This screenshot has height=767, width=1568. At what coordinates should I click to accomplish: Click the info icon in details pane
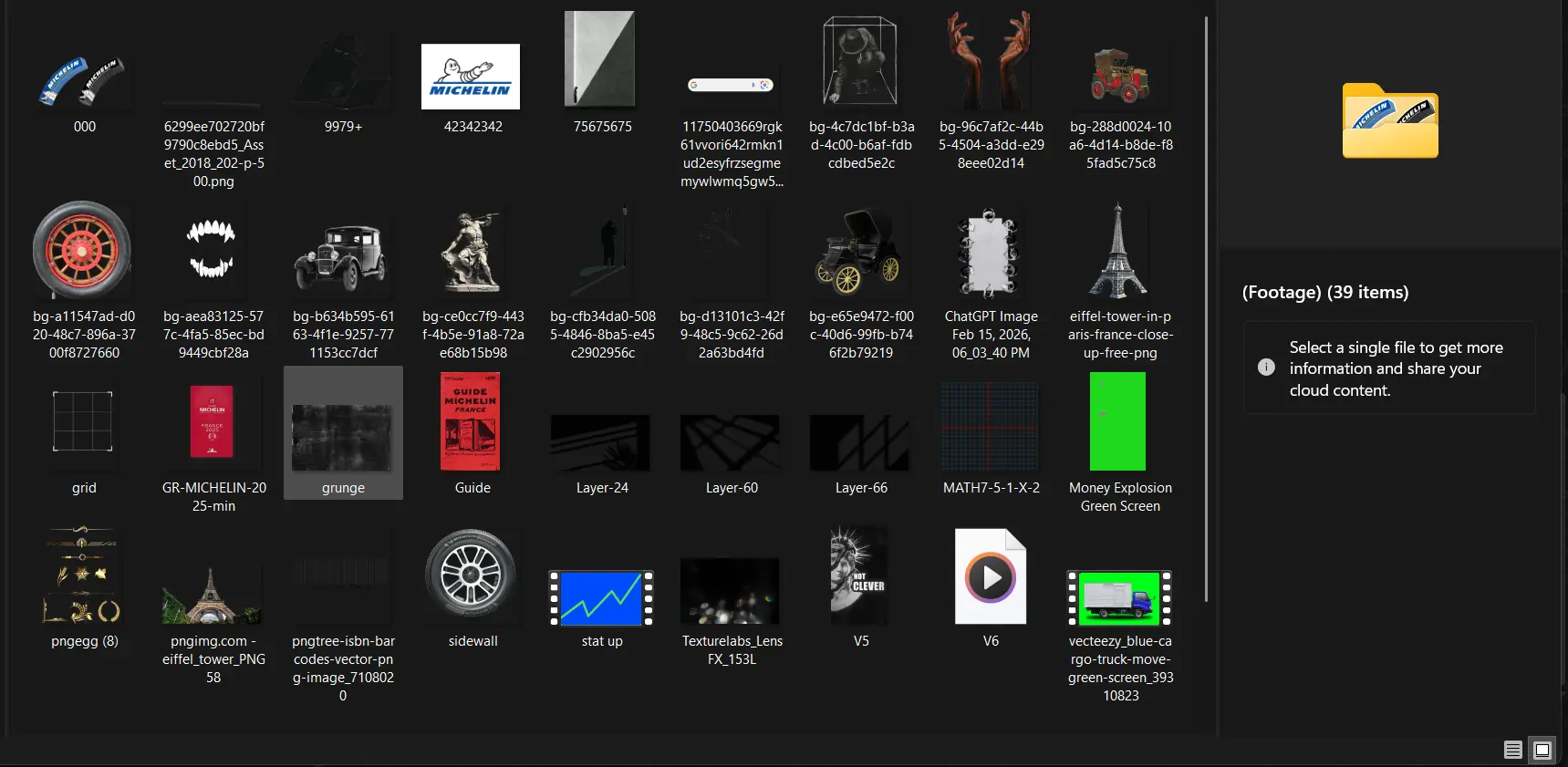coord(1266,368)
